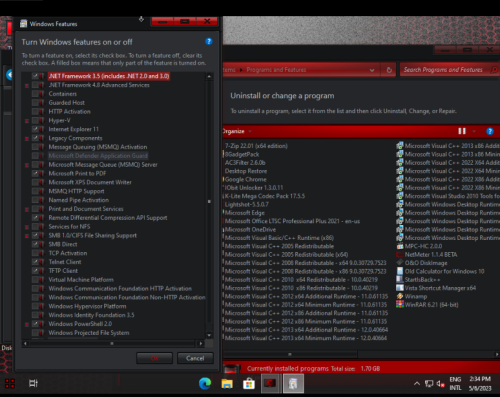Screen dimensions: 500x397
Task: Enable Virtual Machine Platform checkbox
Action: [x=35, y=280]
